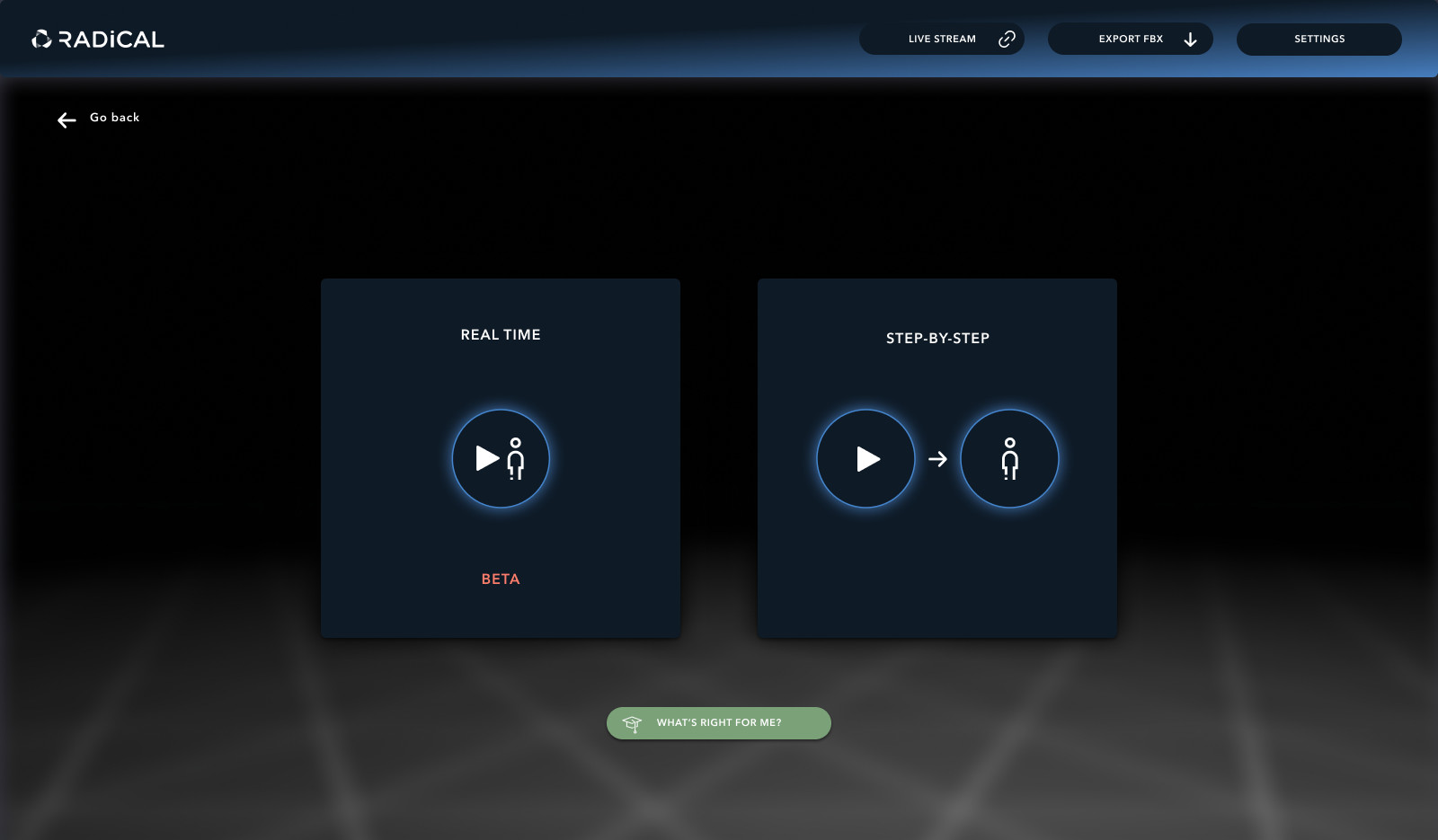The height and width of the screenshot is (840, 1438).
Task: Click Go back
Action: tap(113, 118)
